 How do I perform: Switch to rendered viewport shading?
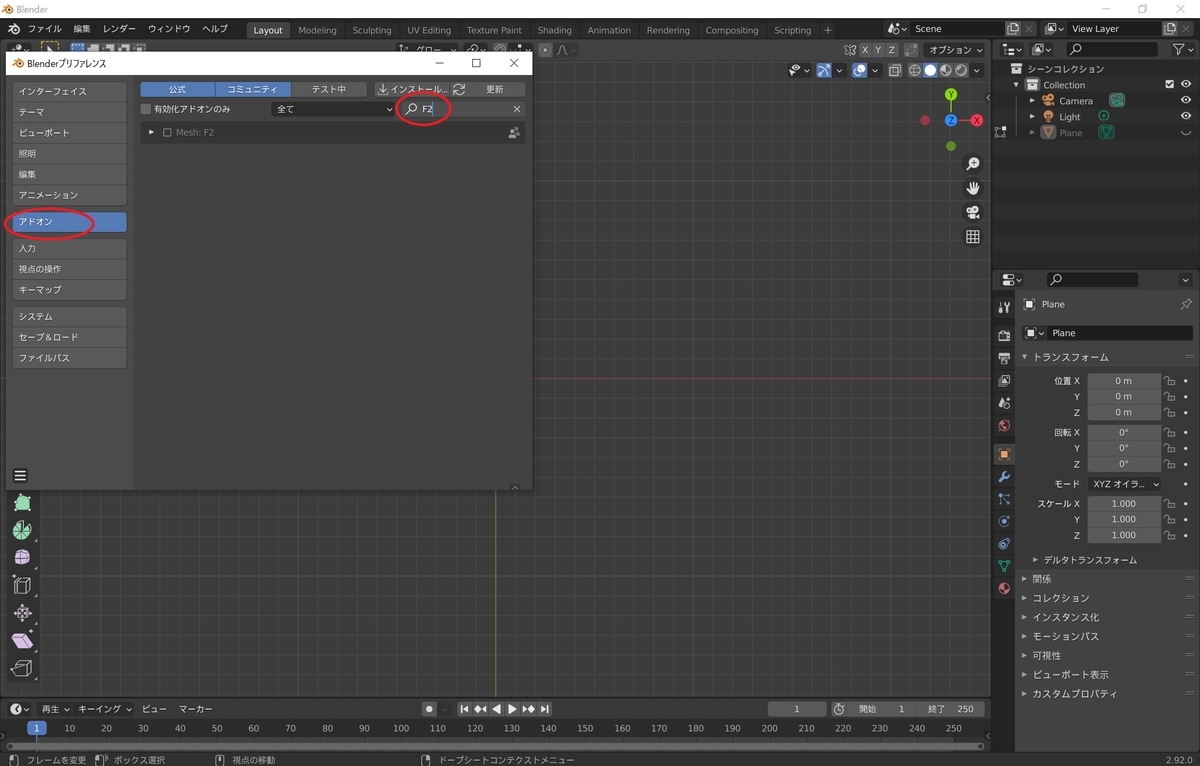961,70
